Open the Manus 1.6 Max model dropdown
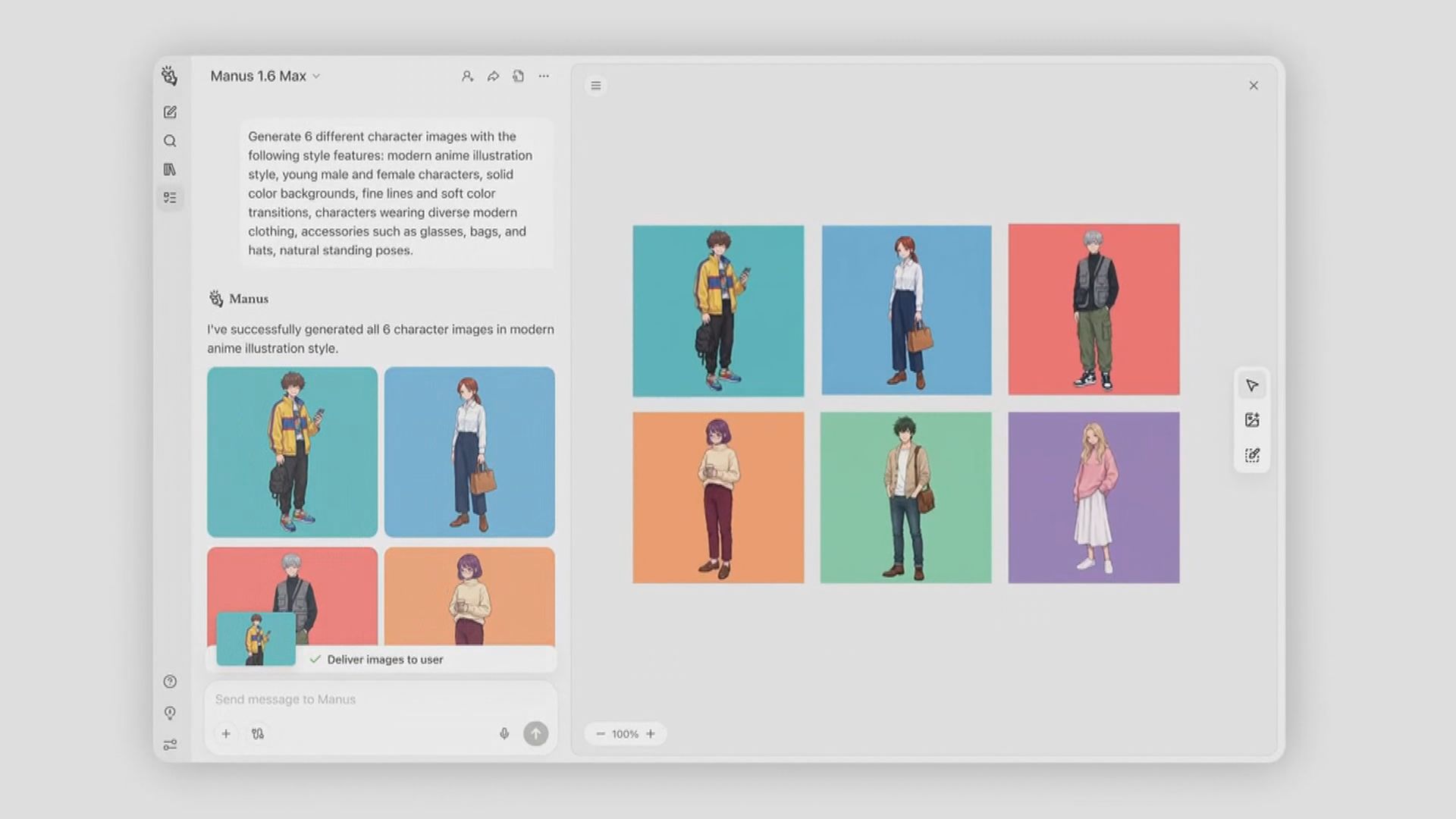1456x819 pixels. tap(265, 76)
